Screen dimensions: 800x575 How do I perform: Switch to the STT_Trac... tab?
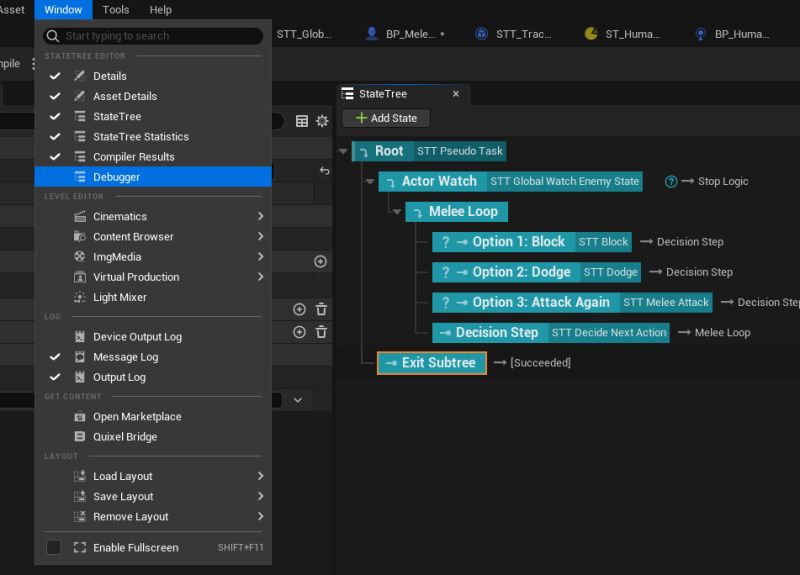515,34
